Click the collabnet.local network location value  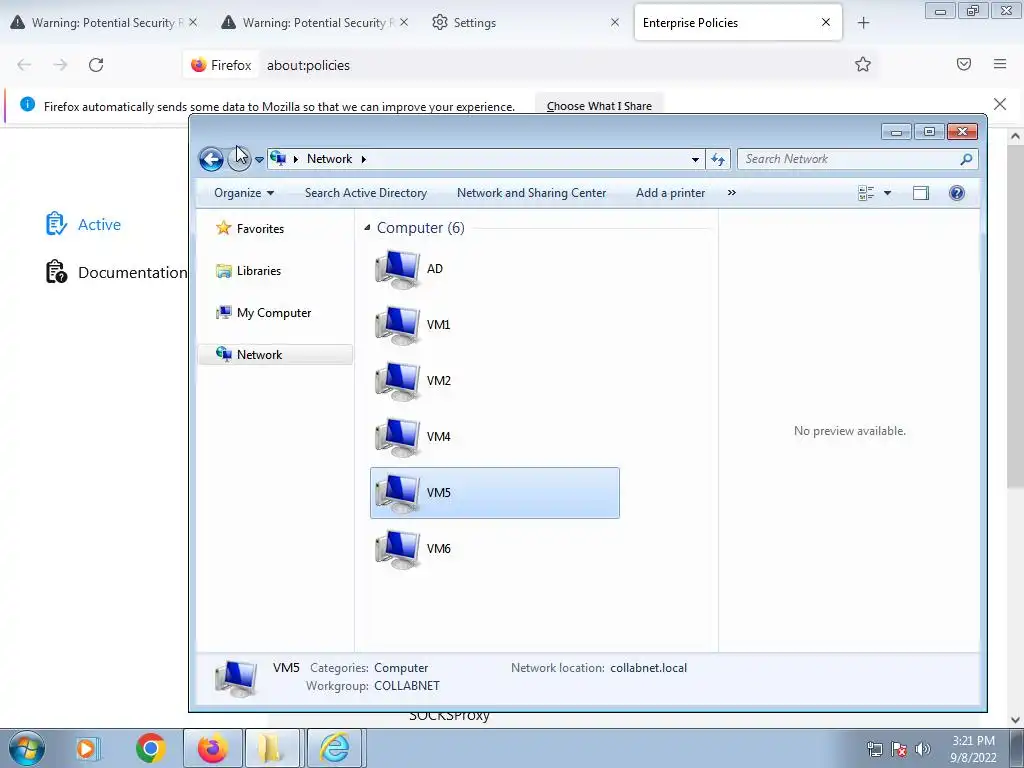[x=648, y=668]
